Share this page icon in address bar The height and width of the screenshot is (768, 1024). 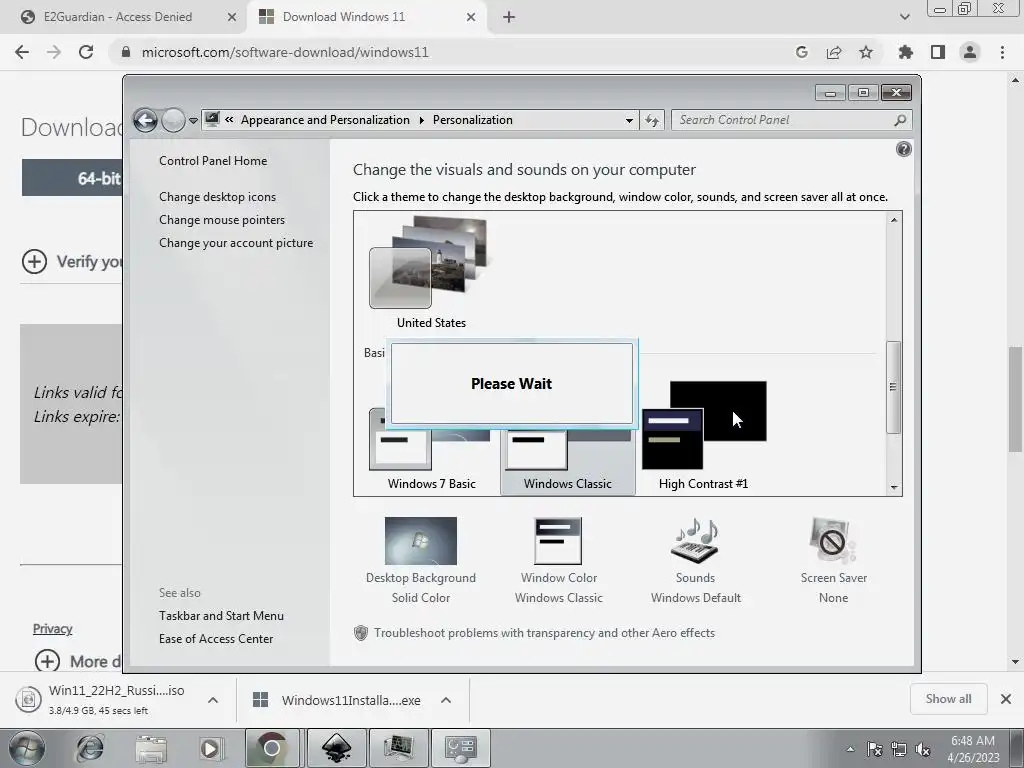(833, 52)
